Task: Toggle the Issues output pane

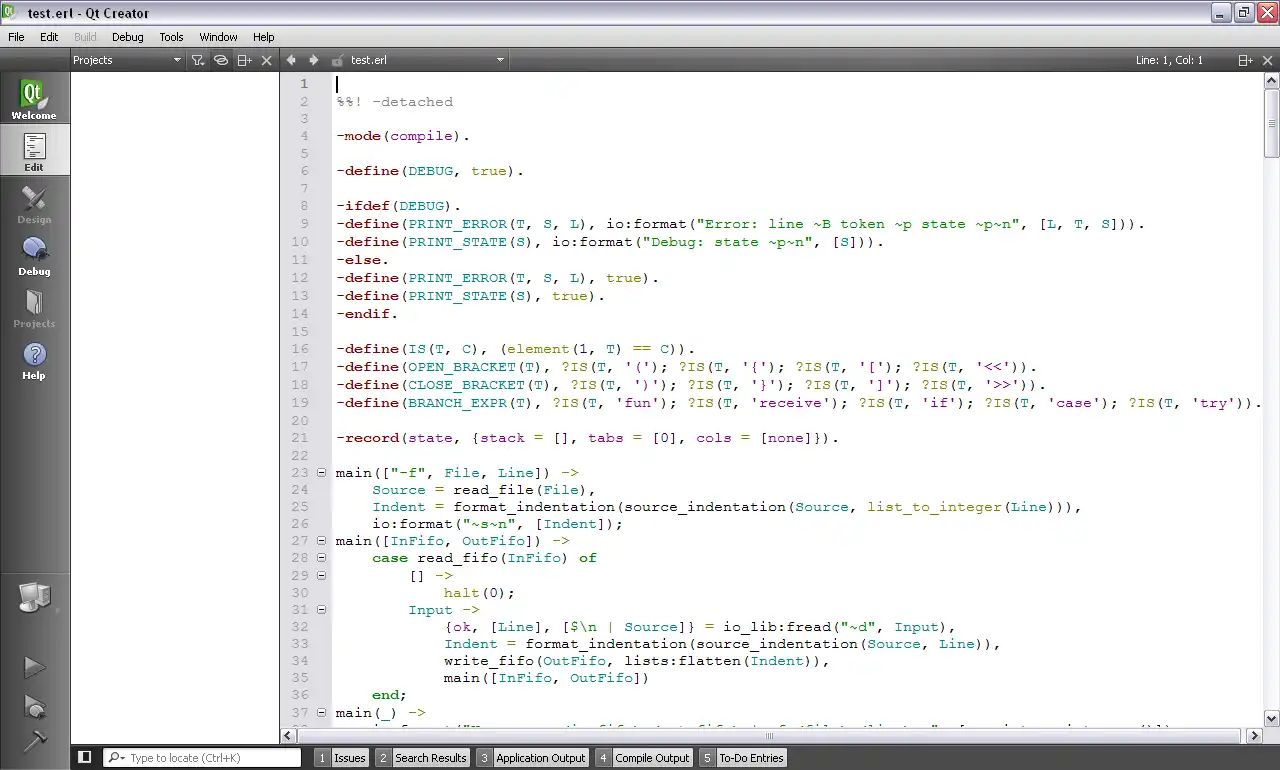Action: 341,758
